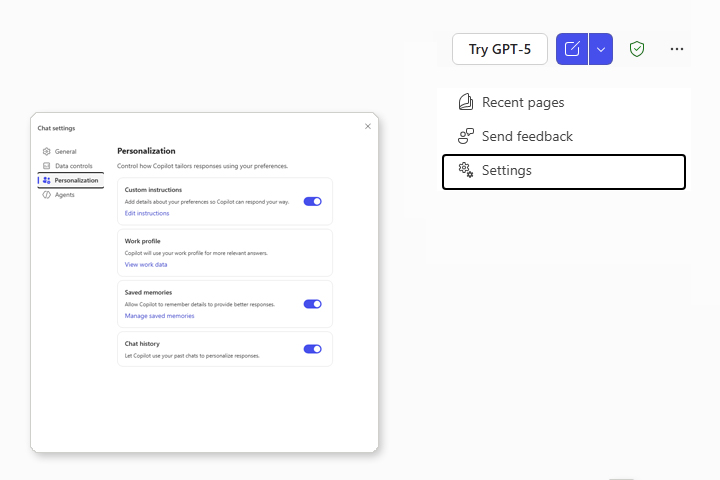
Task: Open the Edit instructions link
Action: pyautogui.click(x=147, y=213)
